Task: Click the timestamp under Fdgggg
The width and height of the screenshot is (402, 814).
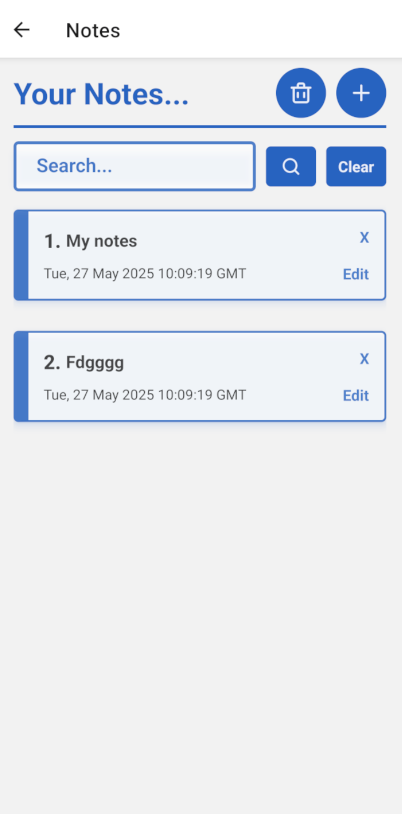Action: (145, 395)
